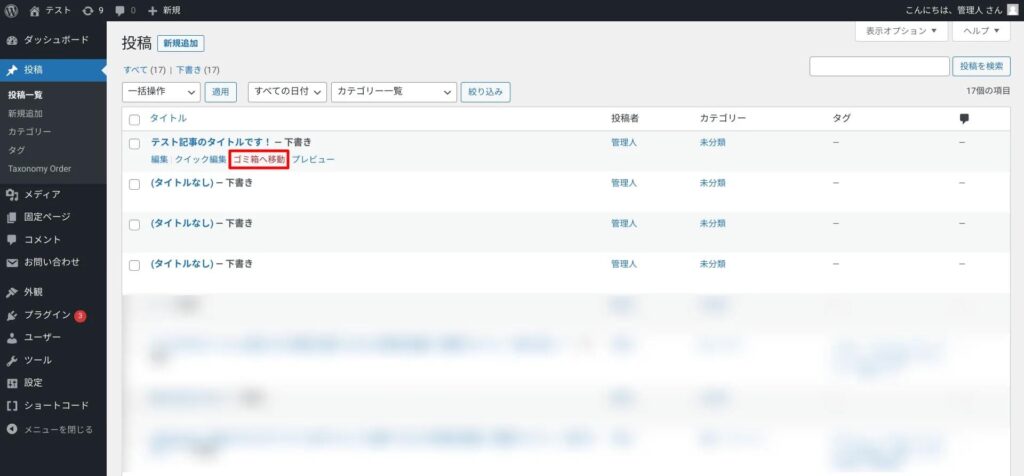Check the box for テスト記事のタイトルです！ post
This screenshot has height=476, width=1024.
pos(134,144)
